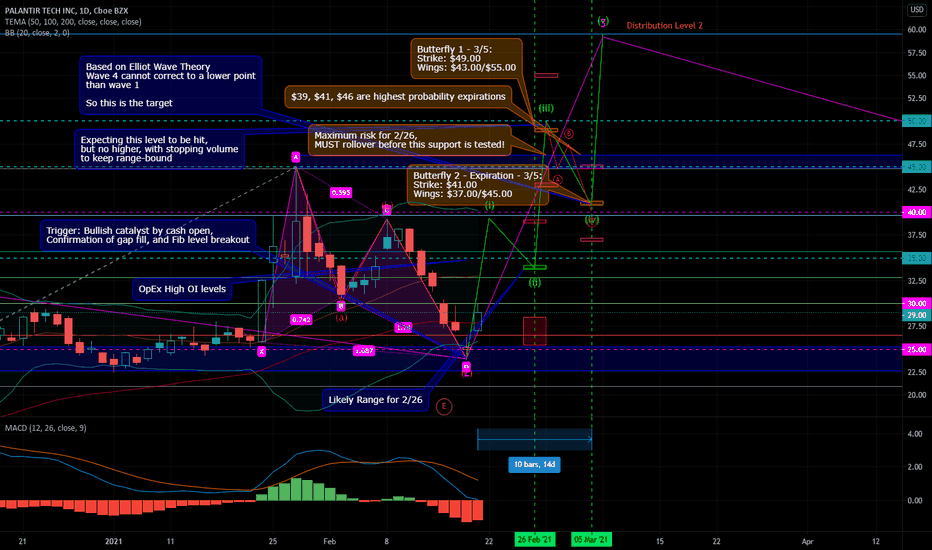
Task: Click the 4.00 MACD scale value
Action: [x=915, y=435]
